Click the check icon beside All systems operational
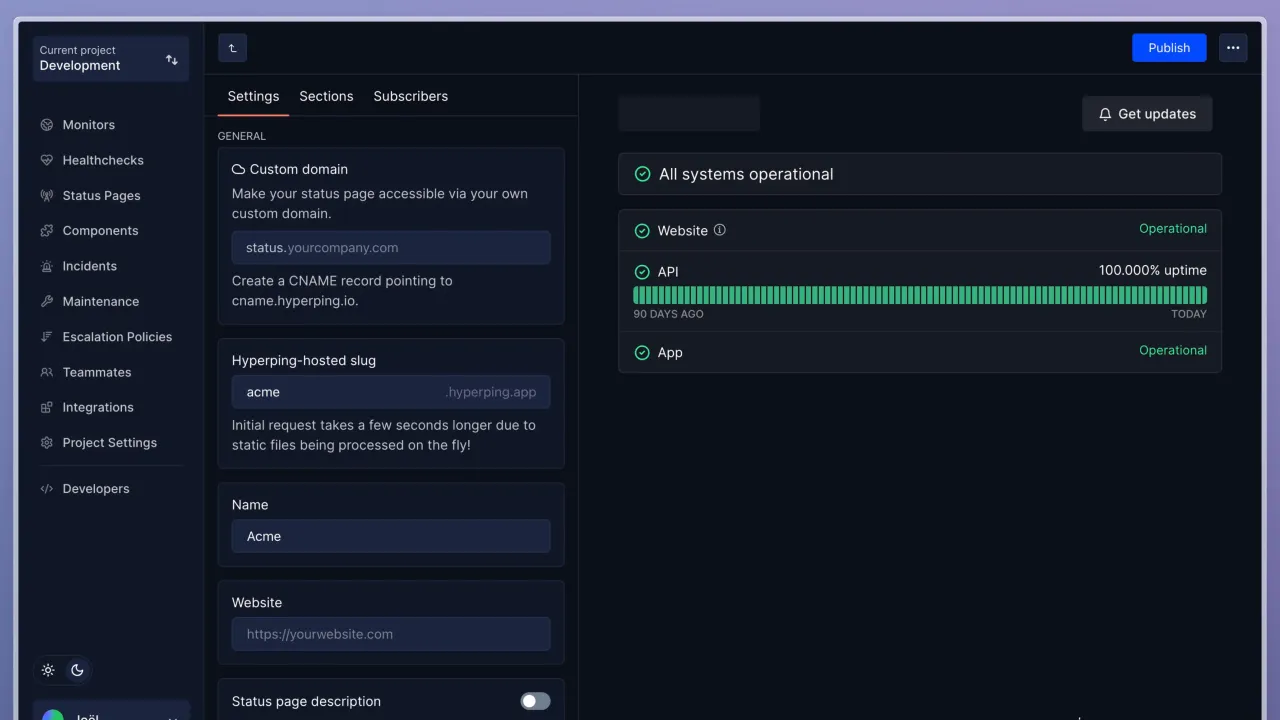The height and width of the screenshot is (720, 1280). coord(642,174)
